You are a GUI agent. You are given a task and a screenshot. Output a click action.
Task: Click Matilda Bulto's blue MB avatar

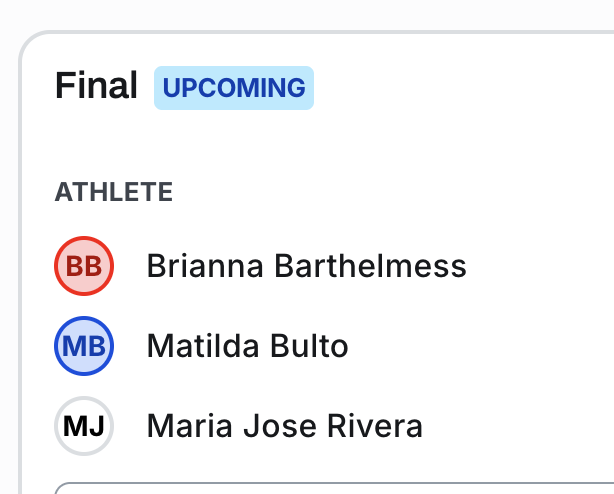click(84, 346)
